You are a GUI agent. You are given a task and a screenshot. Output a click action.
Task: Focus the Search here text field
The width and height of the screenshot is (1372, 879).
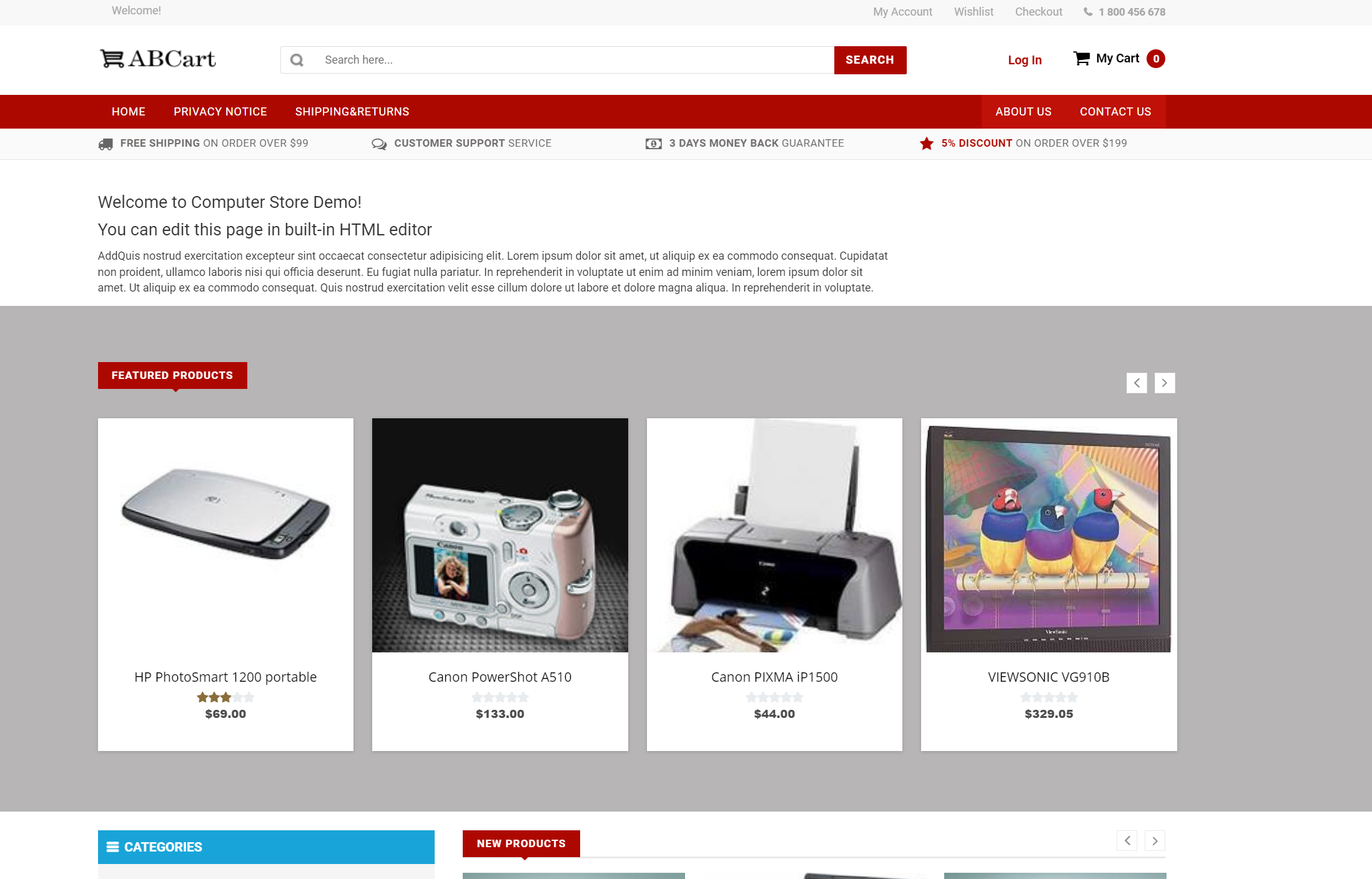click(x=575, y=60)
